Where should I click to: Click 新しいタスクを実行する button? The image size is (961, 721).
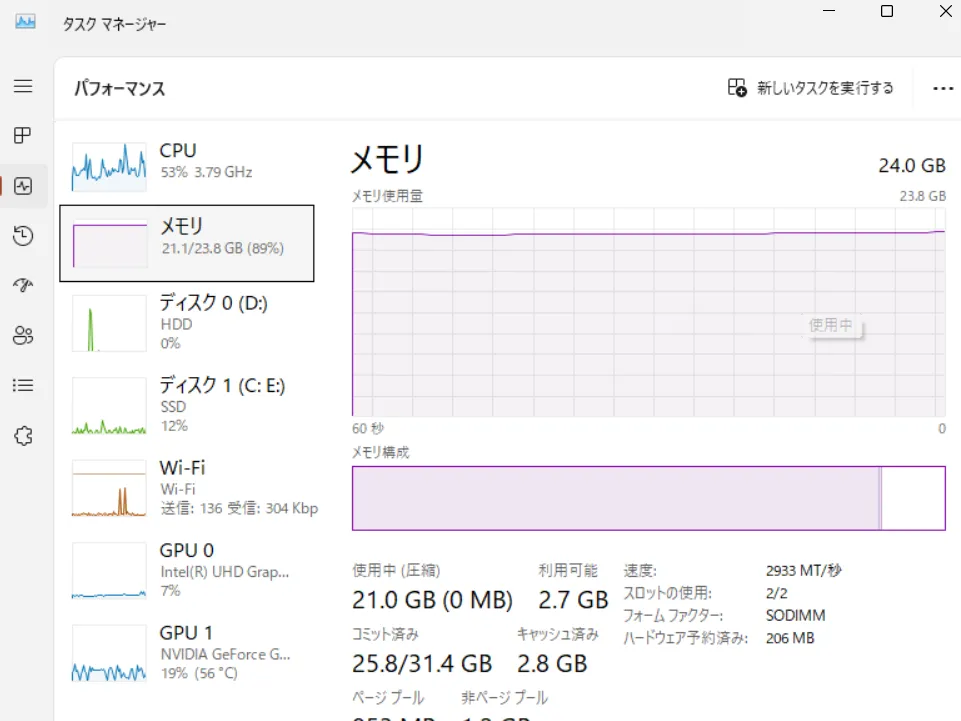coord(810,88)
